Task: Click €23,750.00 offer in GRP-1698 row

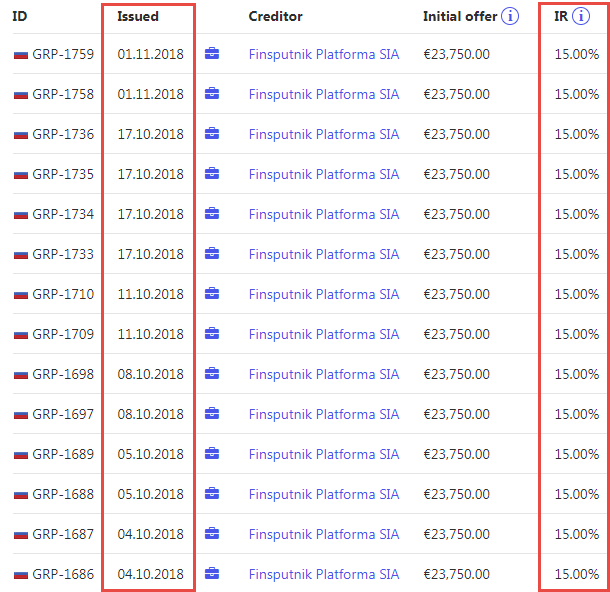Action: pos(456,375)
